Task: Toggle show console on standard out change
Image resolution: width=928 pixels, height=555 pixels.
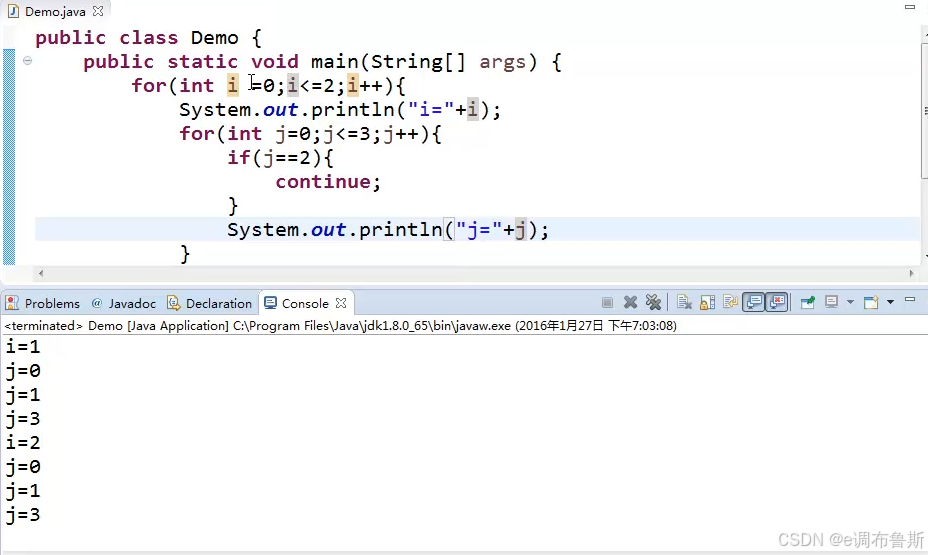Action: tap(754, 303)
